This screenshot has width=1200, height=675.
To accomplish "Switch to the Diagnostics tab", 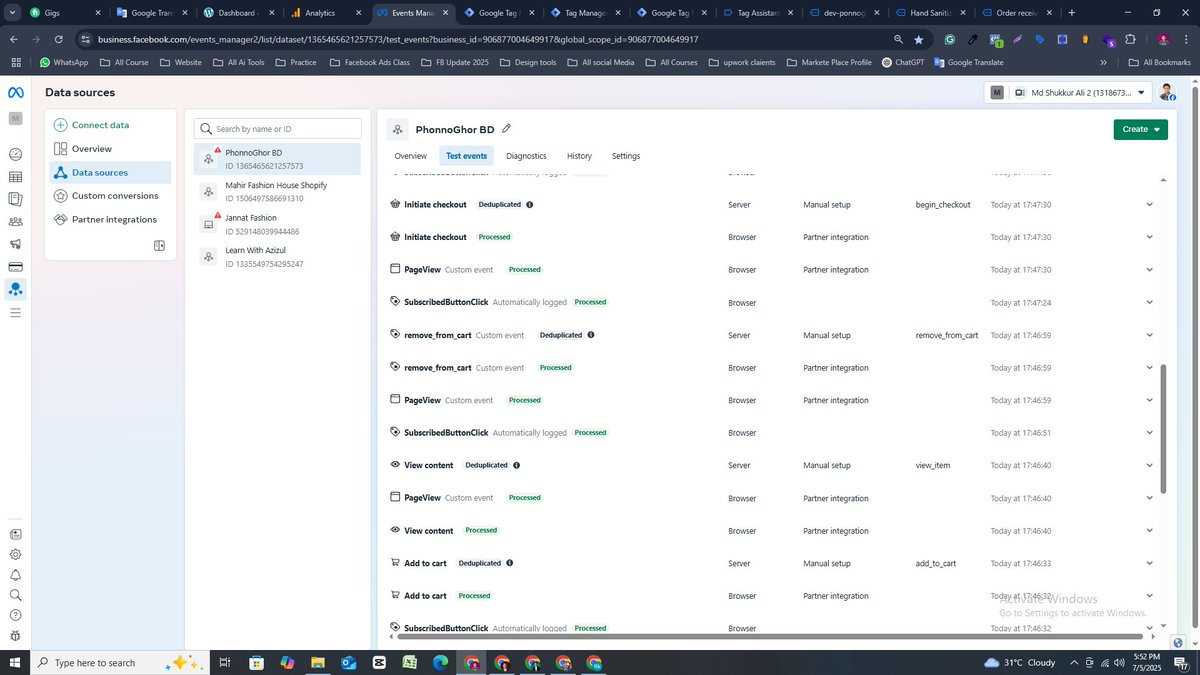I will tap(526, 156).
